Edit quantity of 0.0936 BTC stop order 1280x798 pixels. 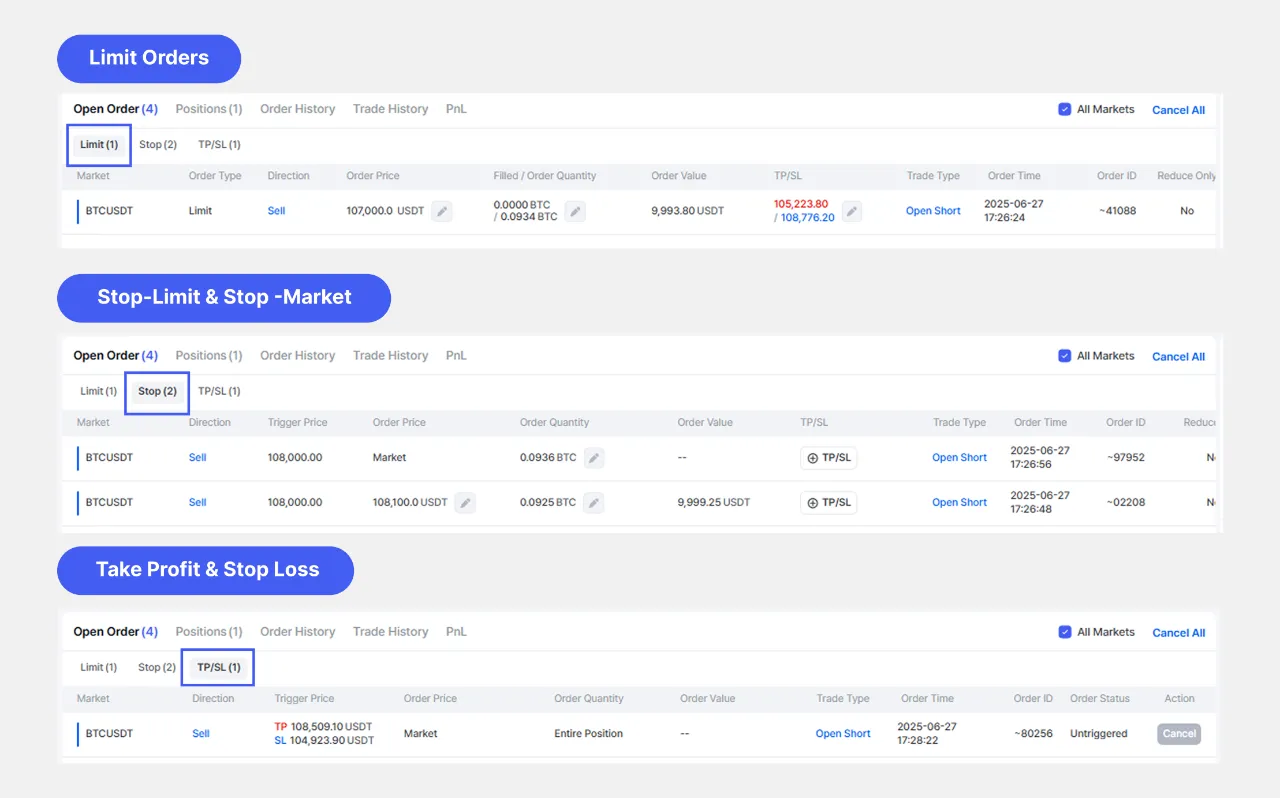pos(594,458)
